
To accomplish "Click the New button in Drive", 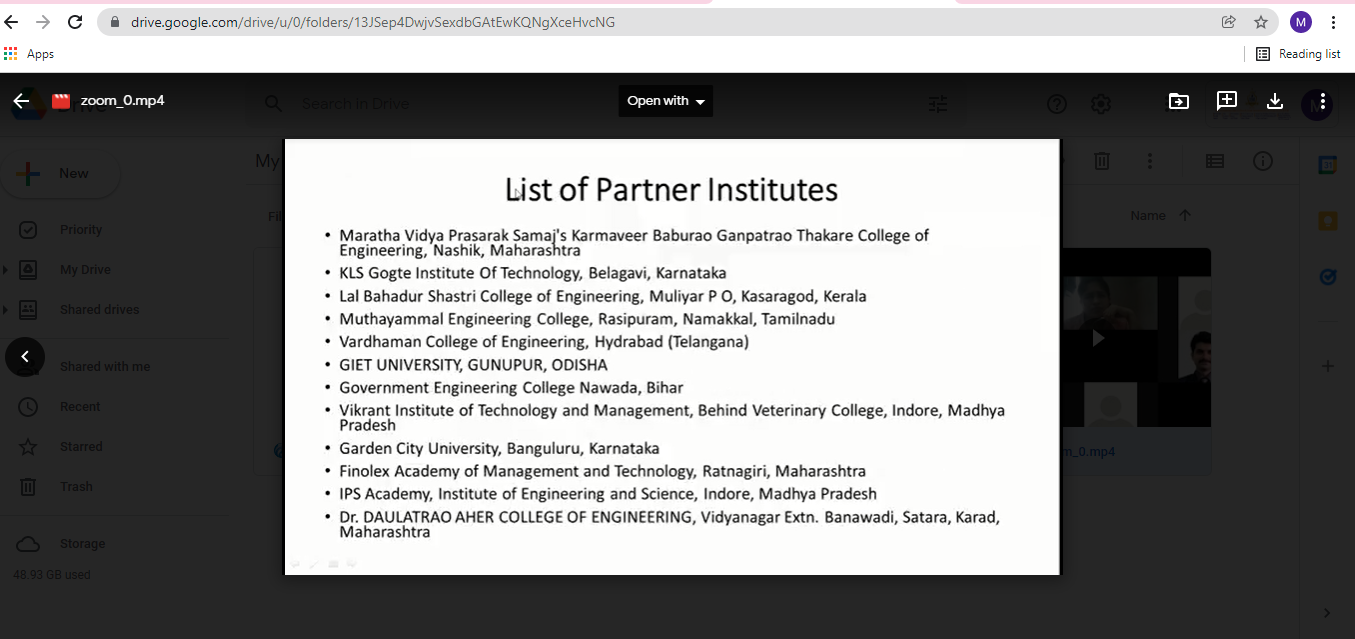I will click(x=61, y=174).
